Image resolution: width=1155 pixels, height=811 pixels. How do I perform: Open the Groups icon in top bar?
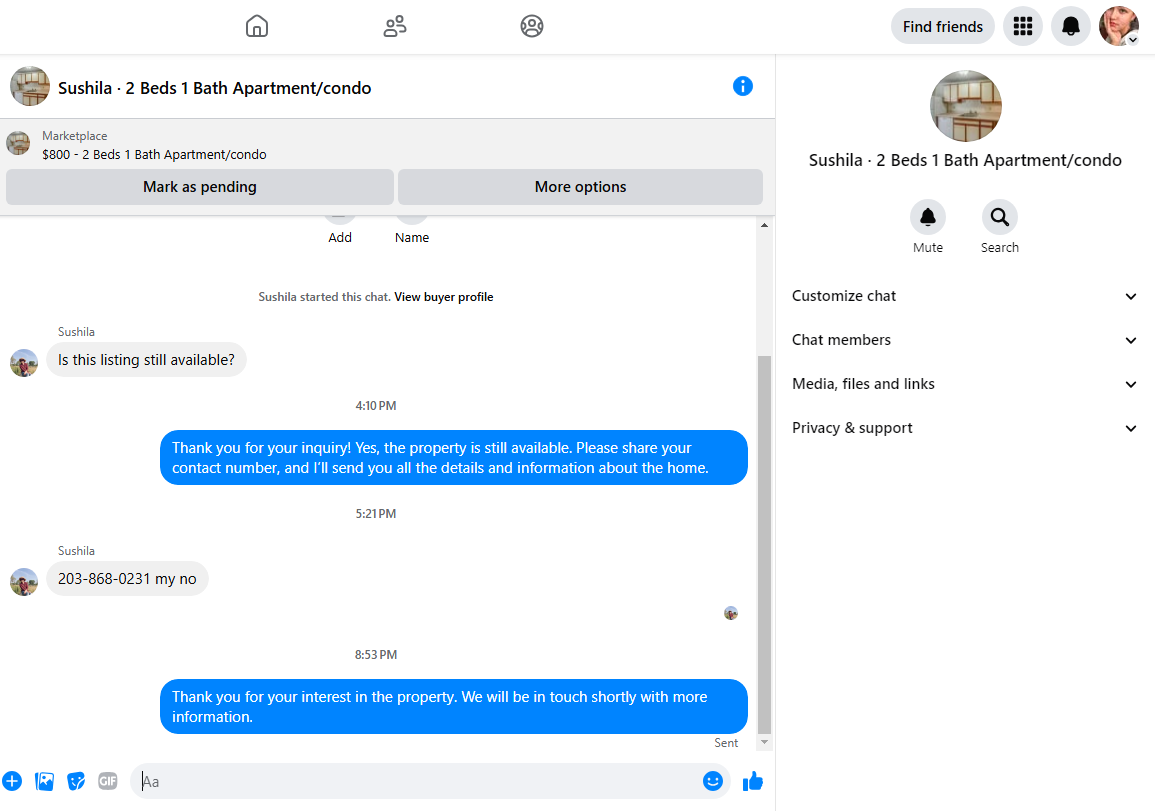pos(532,26)
